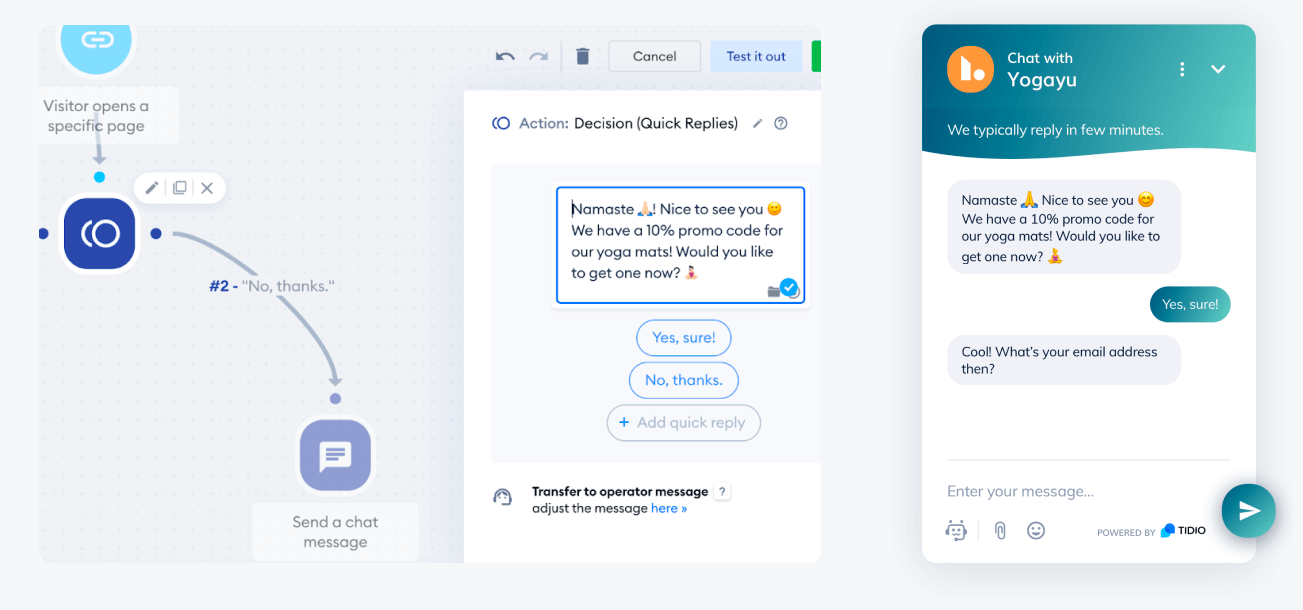
Task: Click the pencil icon beside Decision (Quick Replies)
Action: pos(758,124)
